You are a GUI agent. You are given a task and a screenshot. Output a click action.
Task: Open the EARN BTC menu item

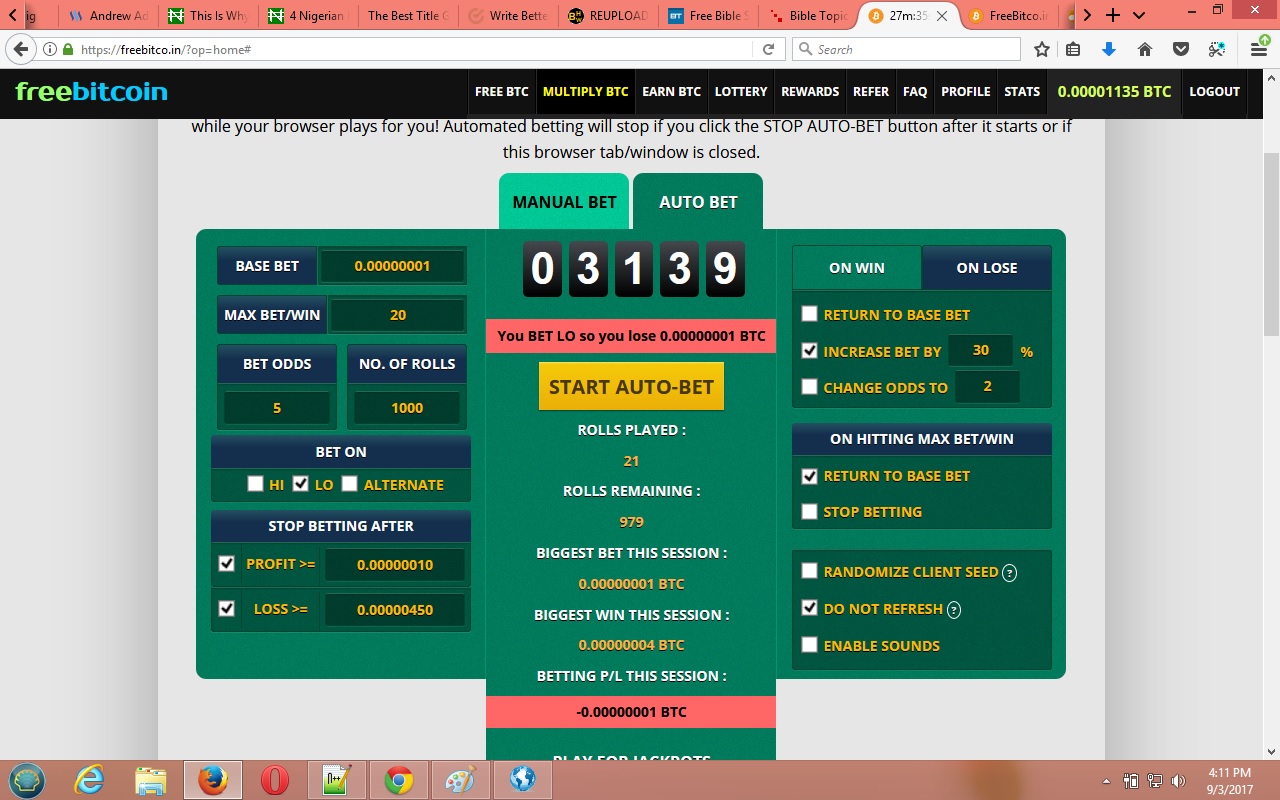point(671,91)
